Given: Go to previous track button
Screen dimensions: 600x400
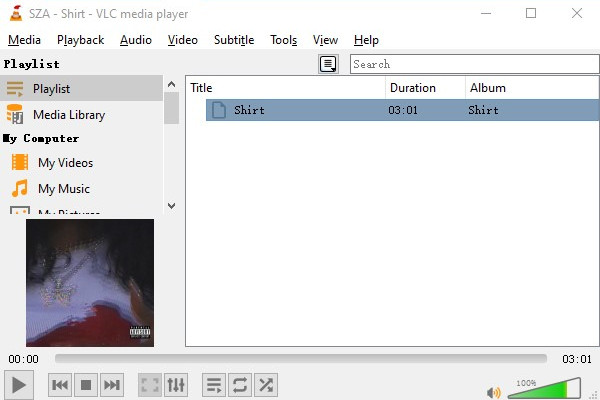Looking at the screenshot, I should pos(60,385).
